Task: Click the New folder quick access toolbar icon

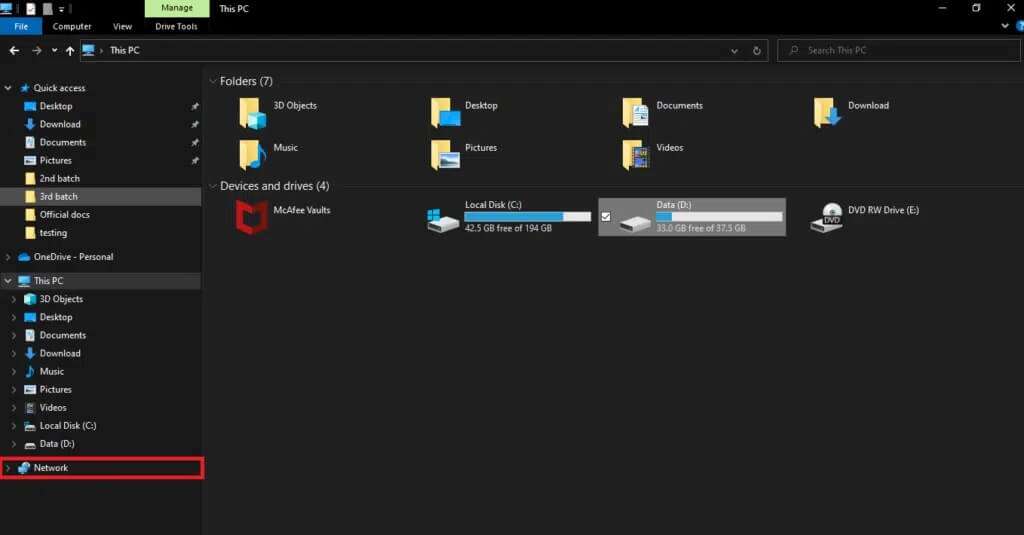Action: tap(47, 9)
